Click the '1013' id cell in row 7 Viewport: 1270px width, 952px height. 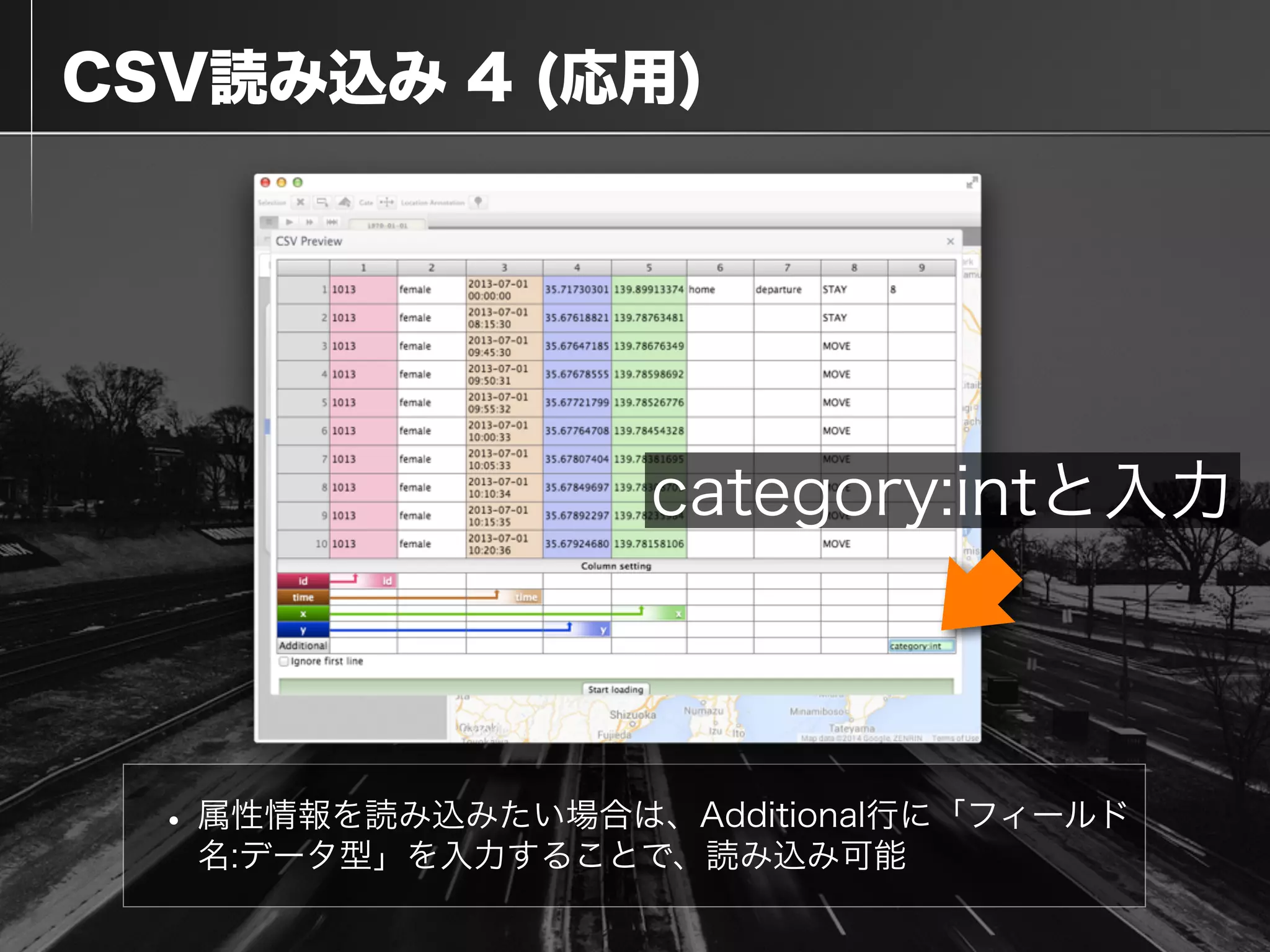[x=363, y=459]
